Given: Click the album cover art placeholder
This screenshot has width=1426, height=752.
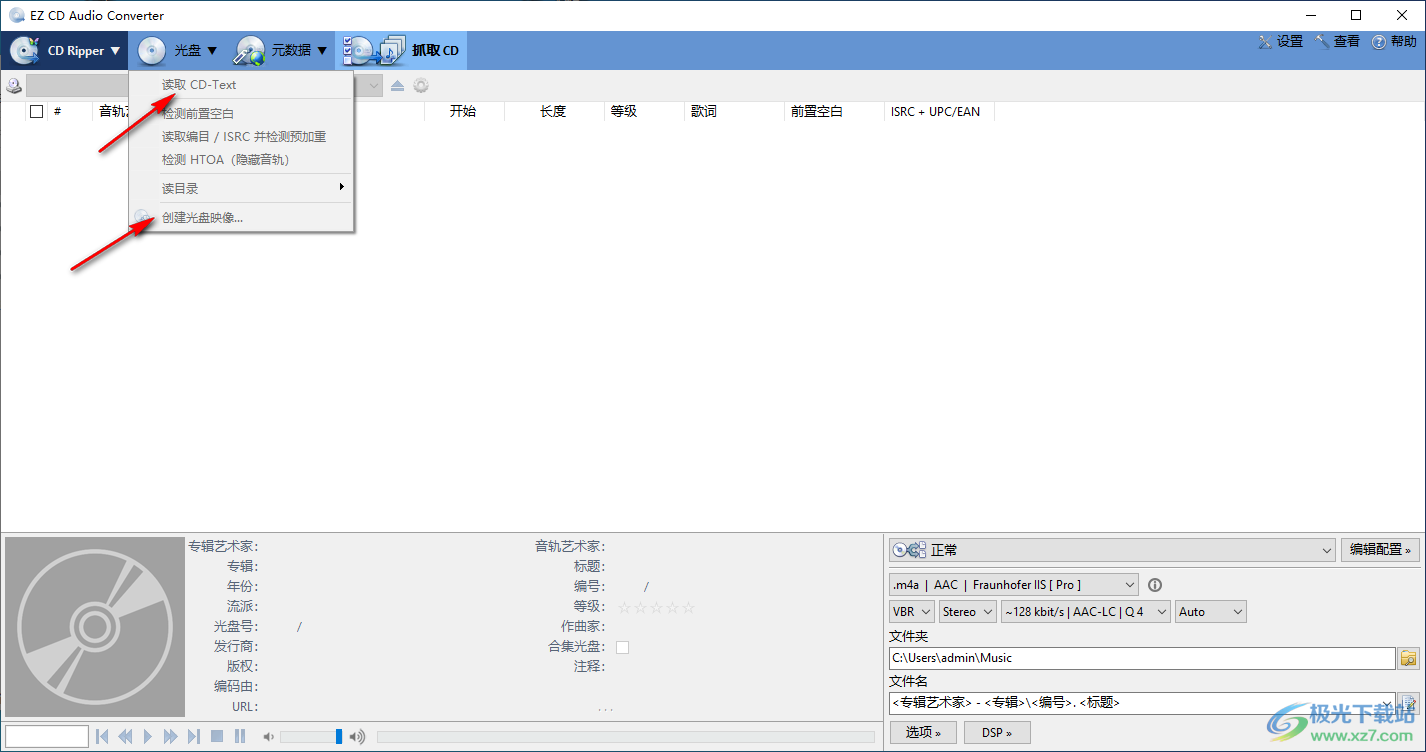Looking at the screenshot, I should point(95,627).
